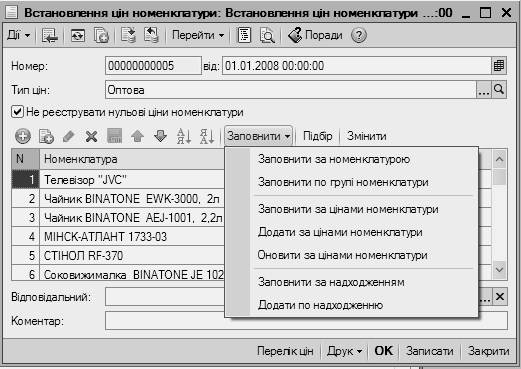Click the Закрити button
The height and width of the screenshot is (369, 521).
(488, 351)
